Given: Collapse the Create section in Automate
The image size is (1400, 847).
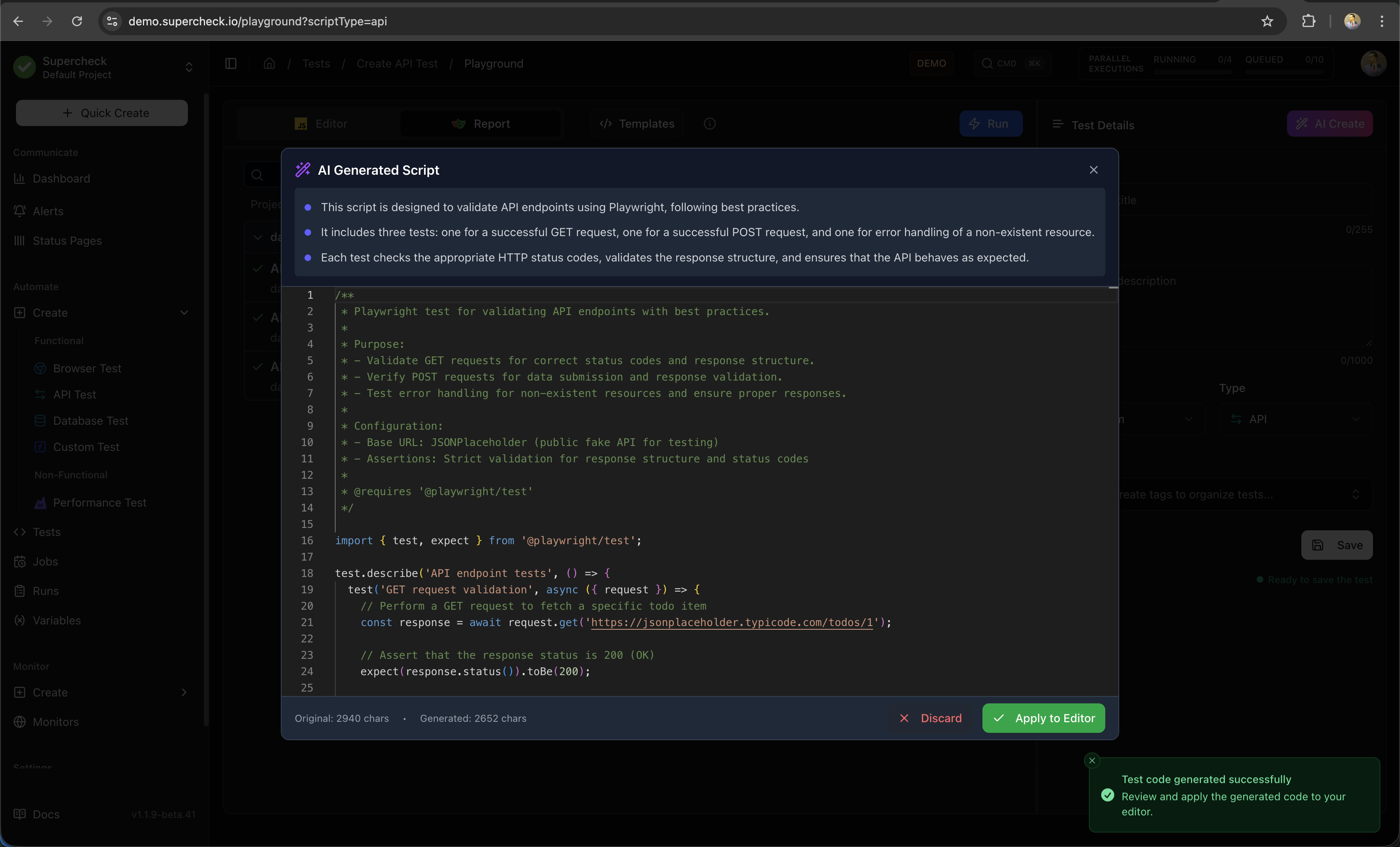Looking at the screenshot, I should [183, 313].
